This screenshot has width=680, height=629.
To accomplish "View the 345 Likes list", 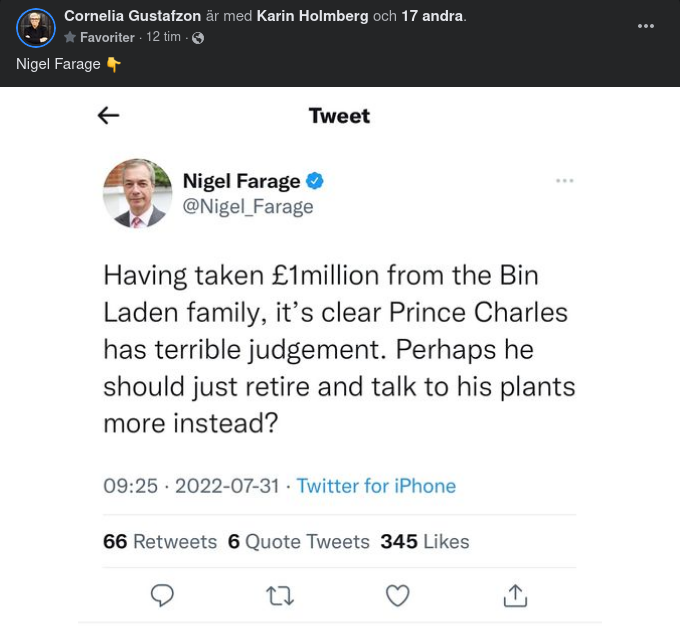I will pyautogui.click(x=425, y=542).
